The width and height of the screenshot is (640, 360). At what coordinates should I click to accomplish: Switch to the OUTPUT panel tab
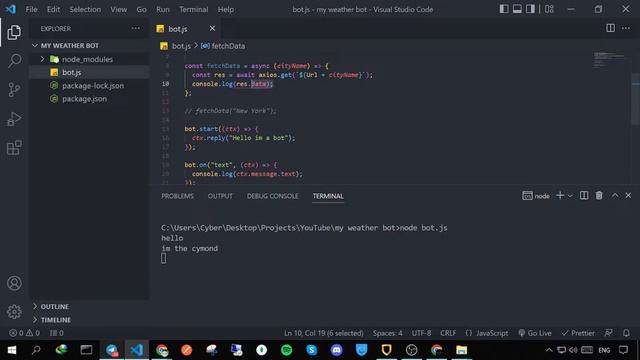(x=220, y=196)
